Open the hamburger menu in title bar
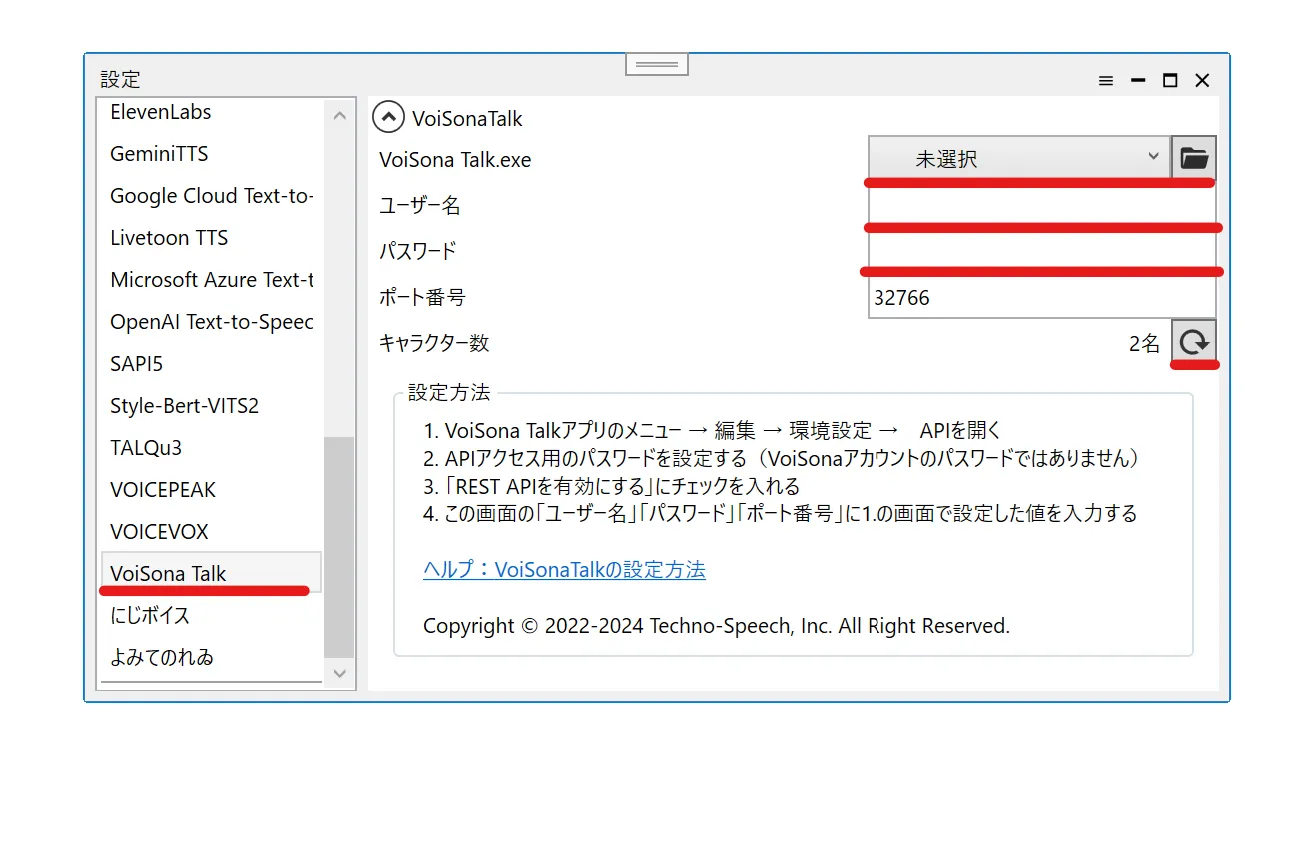 click(1106, 81)
